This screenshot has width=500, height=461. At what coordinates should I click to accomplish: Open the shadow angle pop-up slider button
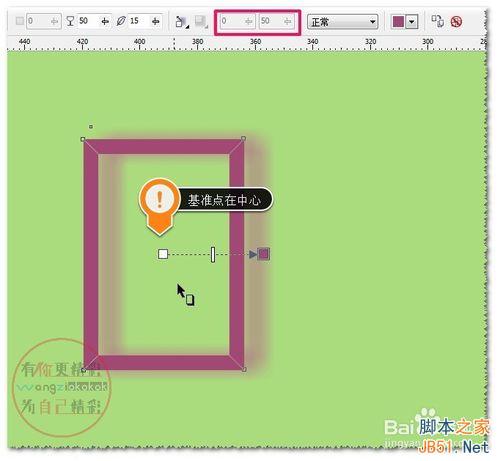click(x=55, y=22)
